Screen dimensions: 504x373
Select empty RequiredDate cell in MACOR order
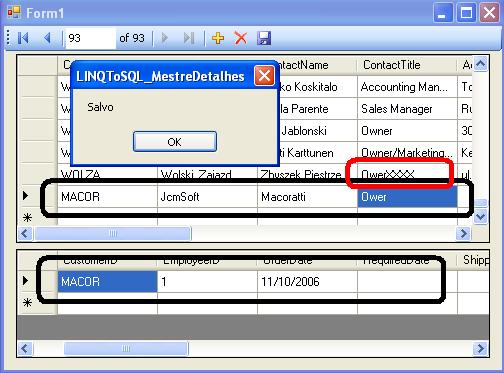point(407,282)
